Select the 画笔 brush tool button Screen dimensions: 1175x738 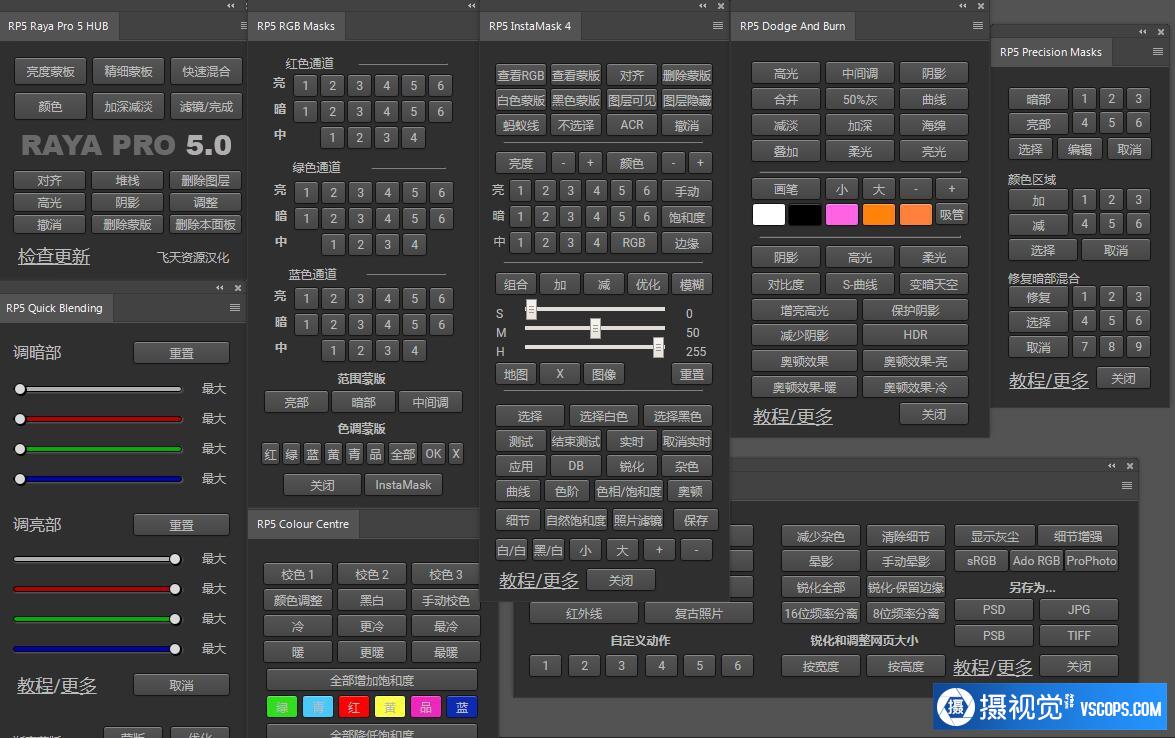[785, 189]
